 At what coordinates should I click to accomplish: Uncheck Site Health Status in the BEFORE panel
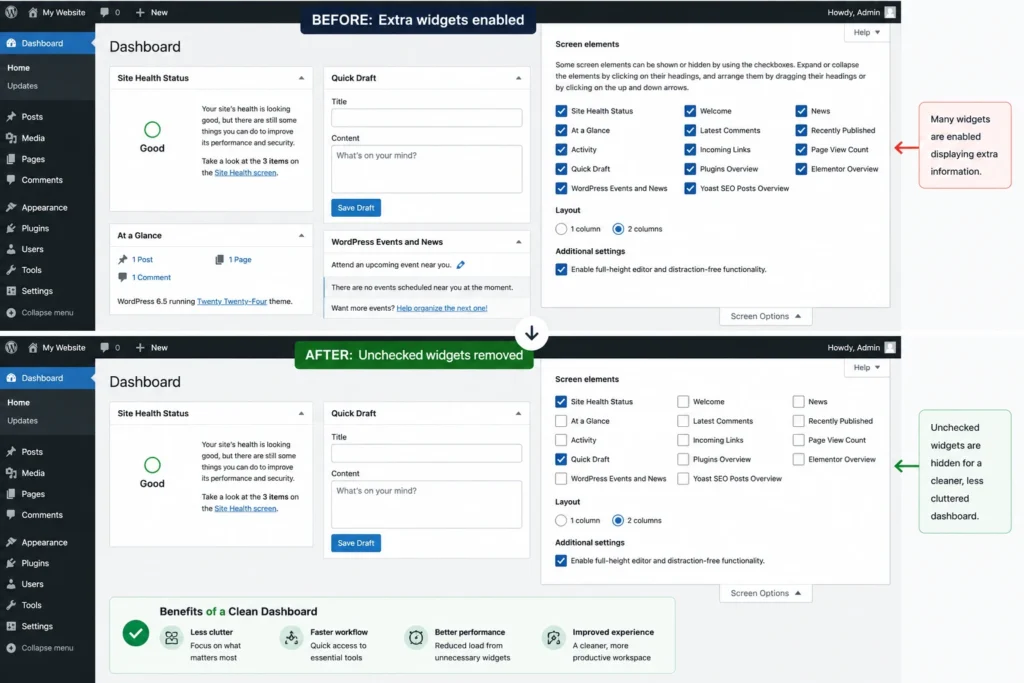(561, 111)
